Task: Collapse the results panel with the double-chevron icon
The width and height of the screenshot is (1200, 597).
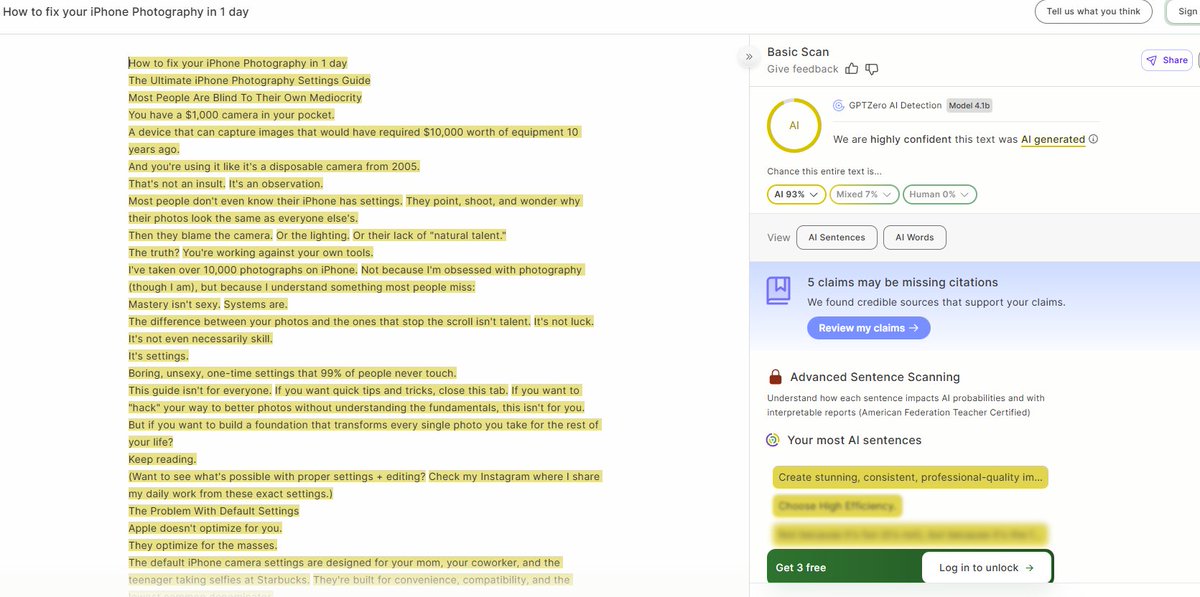Action: coord(748,57)
